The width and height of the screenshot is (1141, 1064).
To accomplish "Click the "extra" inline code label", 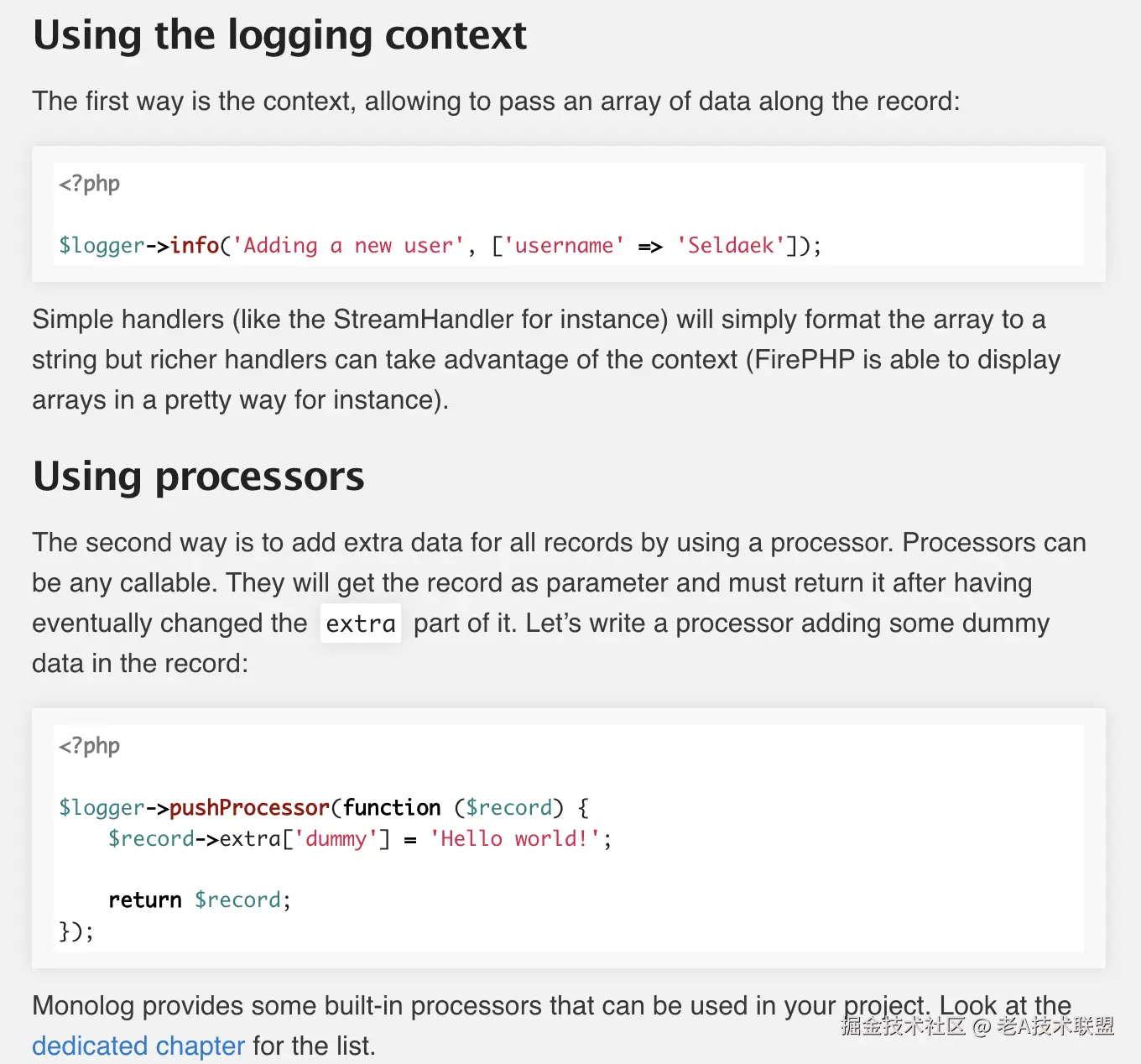I will point(361,623).
